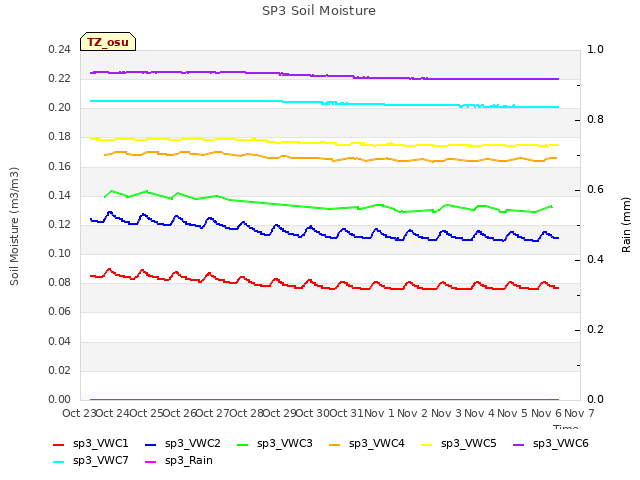Click the 0.24 left axis value
This screenshot has width=640, height=480.
coord(60,49)
